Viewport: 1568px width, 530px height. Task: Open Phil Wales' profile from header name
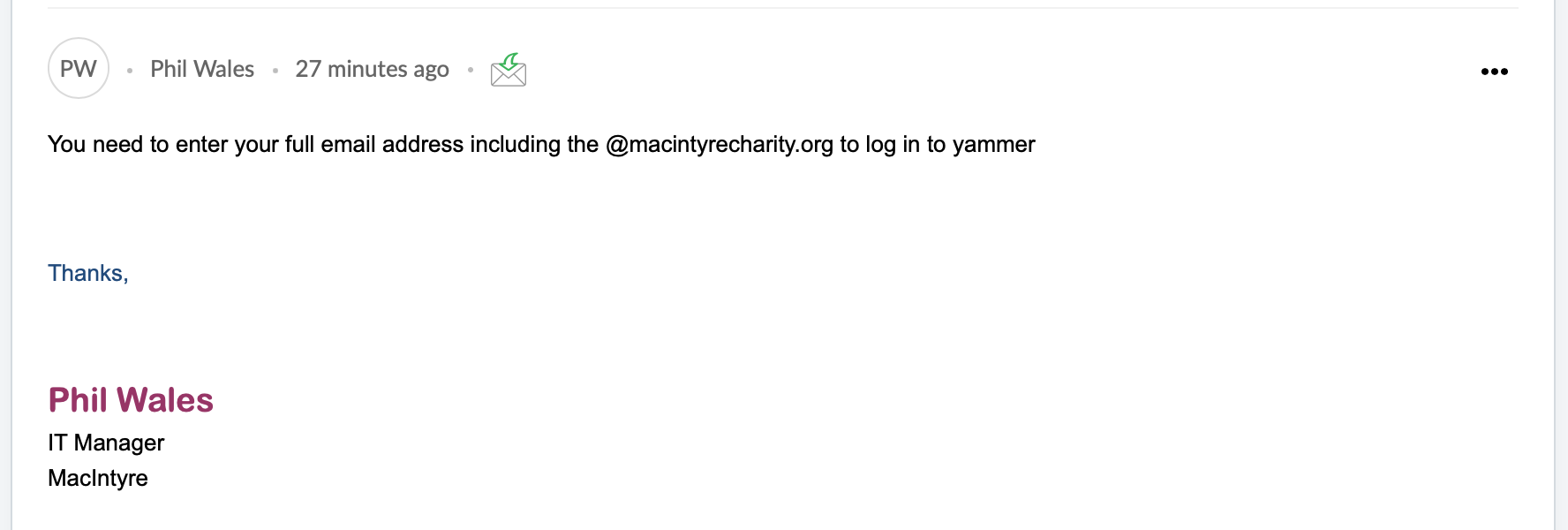pos(202,69)
